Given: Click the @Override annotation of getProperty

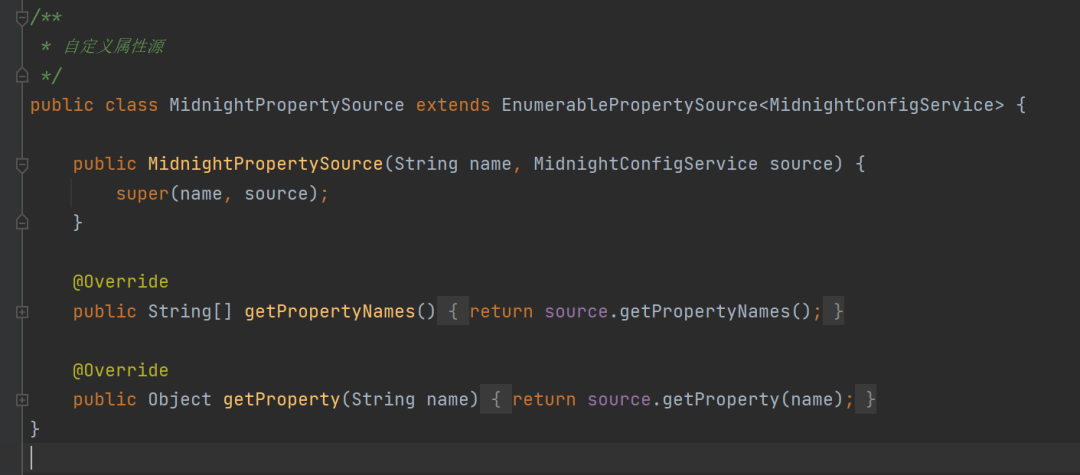Looking at the screenshot, I should point(121,370).
